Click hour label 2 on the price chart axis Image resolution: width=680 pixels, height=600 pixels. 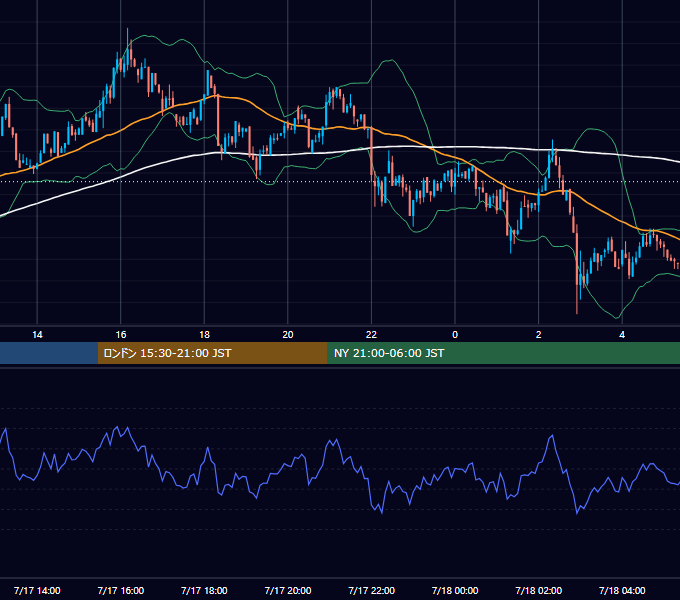point(539,335)
